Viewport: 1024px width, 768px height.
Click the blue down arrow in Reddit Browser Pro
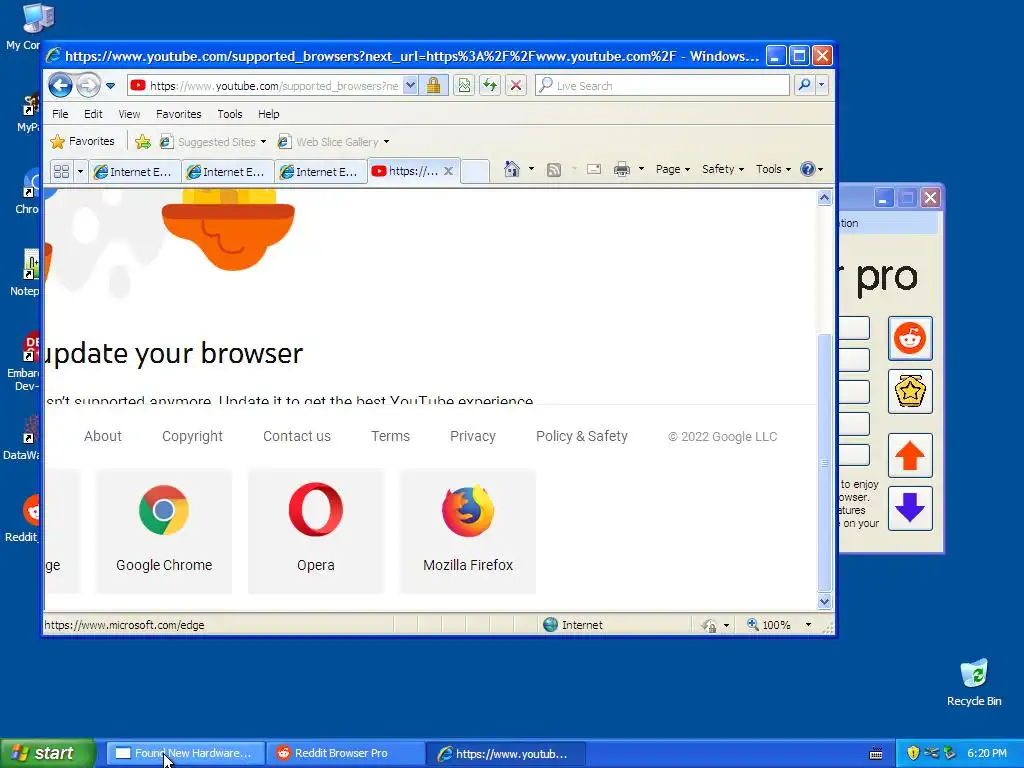click(910, 508)
